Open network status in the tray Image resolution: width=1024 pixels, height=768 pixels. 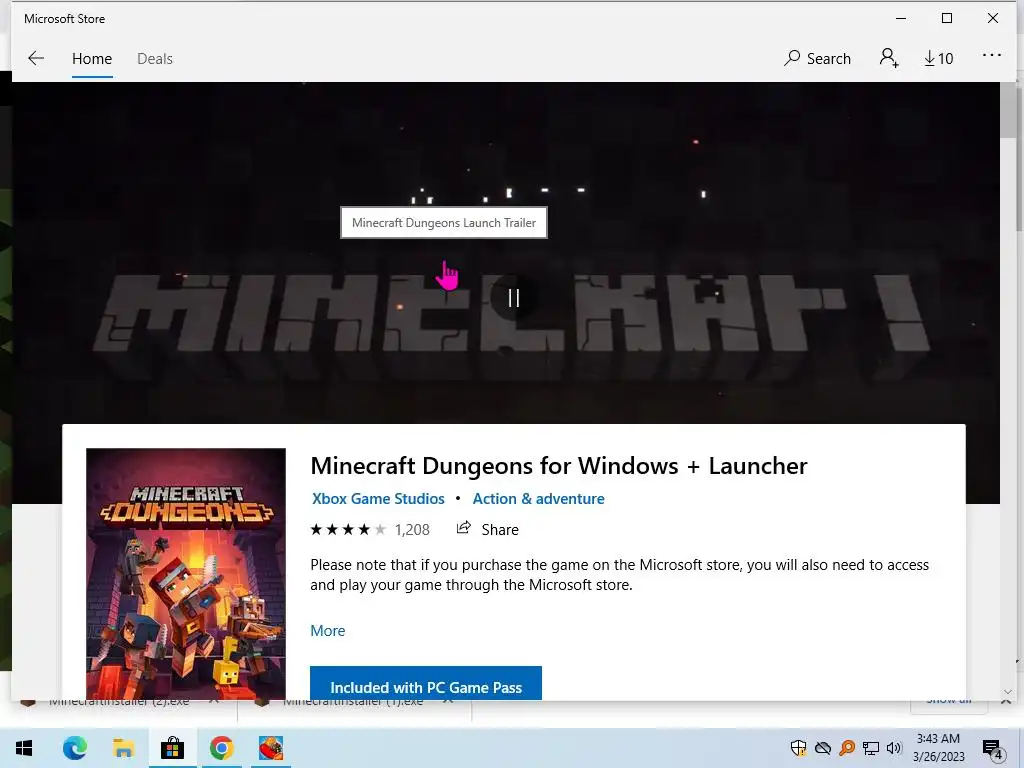871,748
